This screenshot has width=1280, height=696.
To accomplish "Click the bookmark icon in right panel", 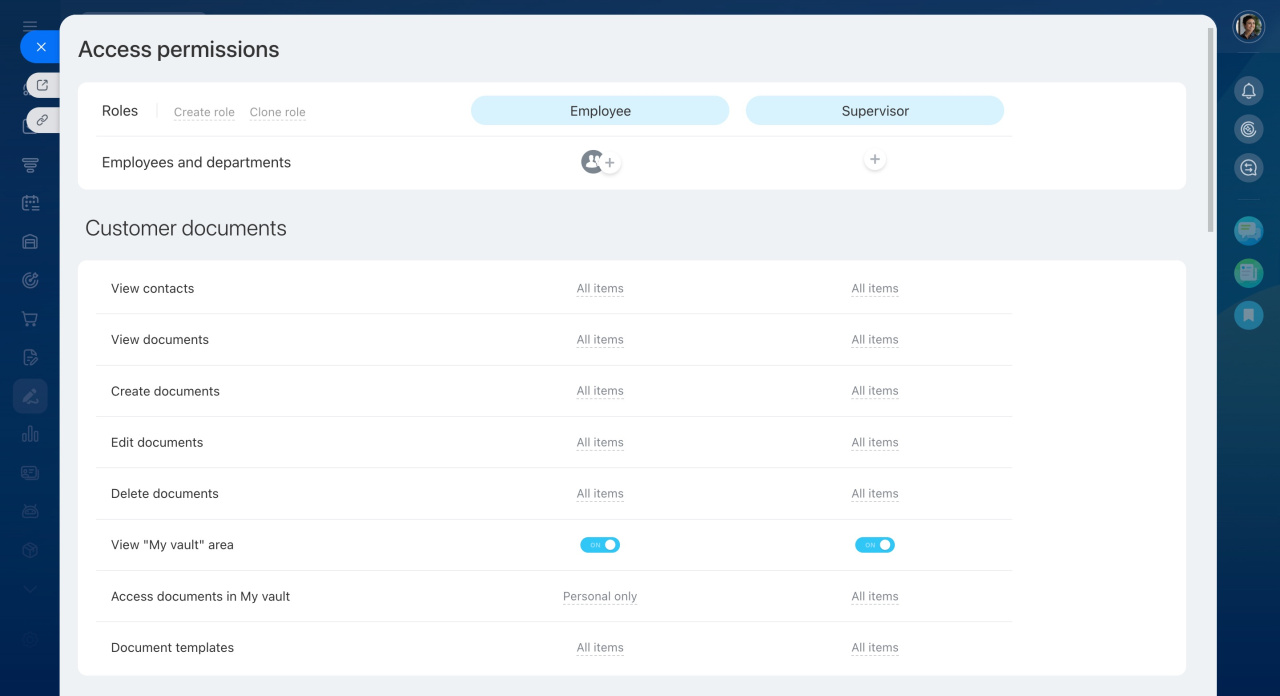I will pos(1248,315).
